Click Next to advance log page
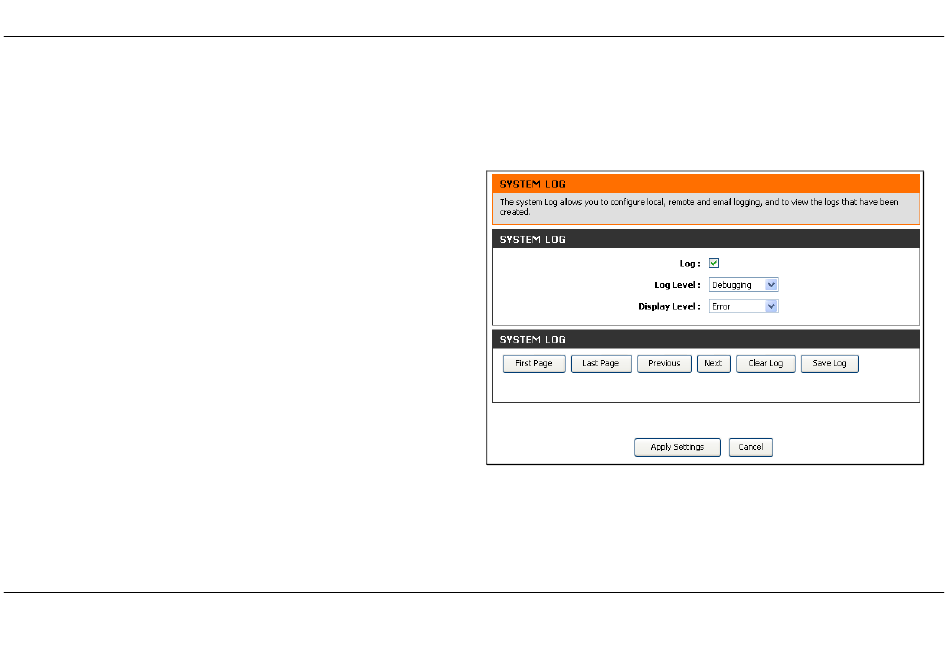950x654 pixels. pyautogui.click(x=713, y=364)
